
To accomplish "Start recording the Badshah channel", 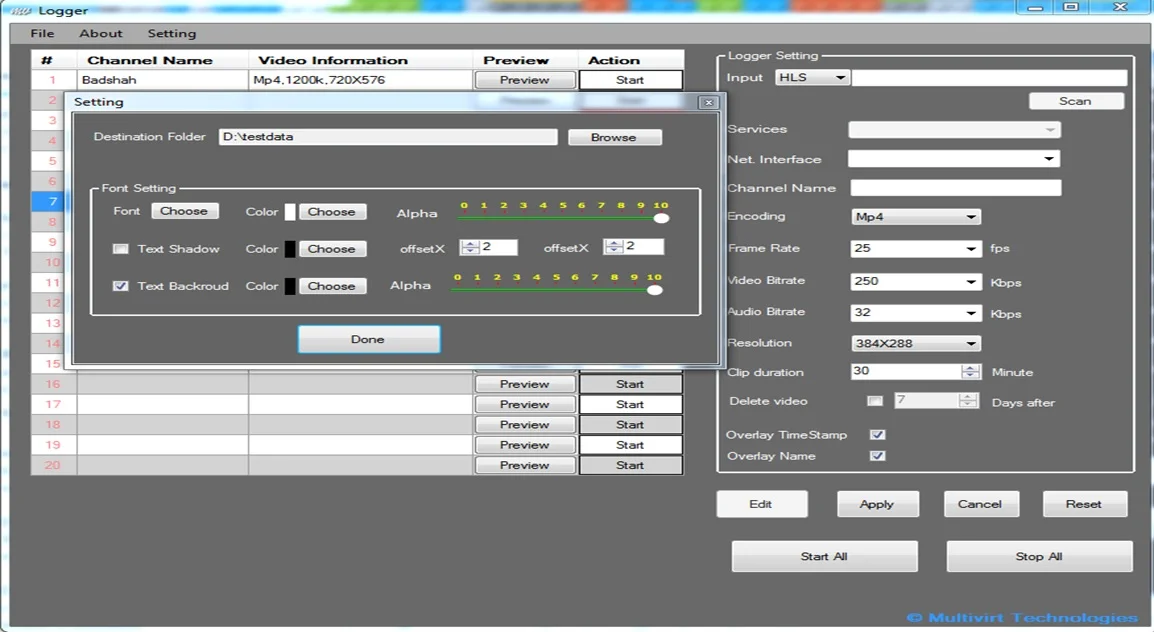I will [x=630, y=79].
